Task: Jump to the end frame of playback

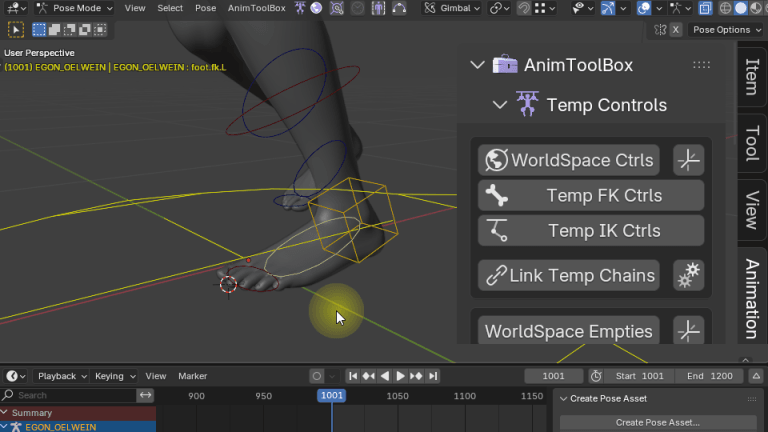Action: 433,376
